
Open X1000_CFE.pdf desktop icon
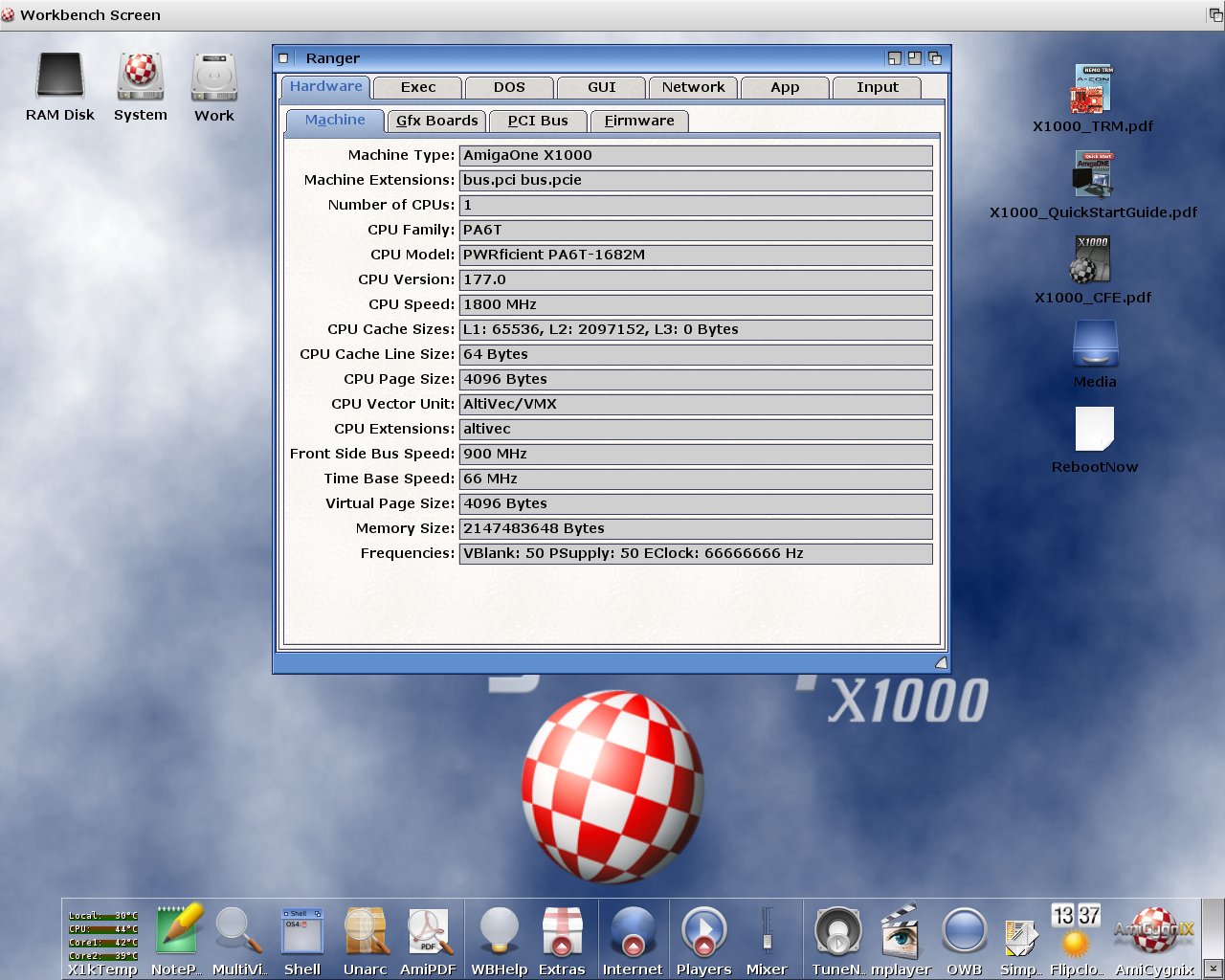[x=1093, y=259]
